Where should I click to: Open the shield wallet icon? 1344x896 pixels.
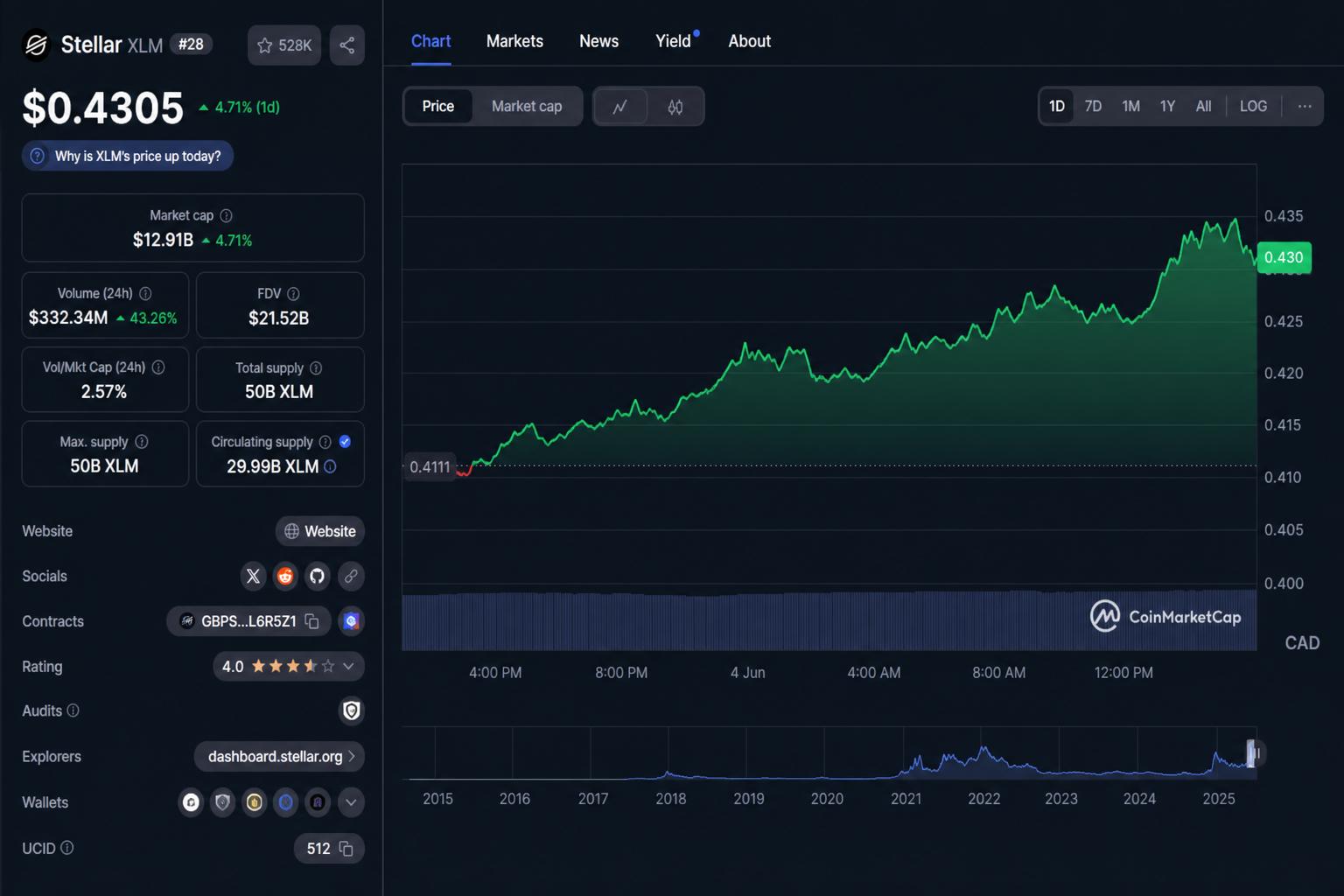pos(223,801)
